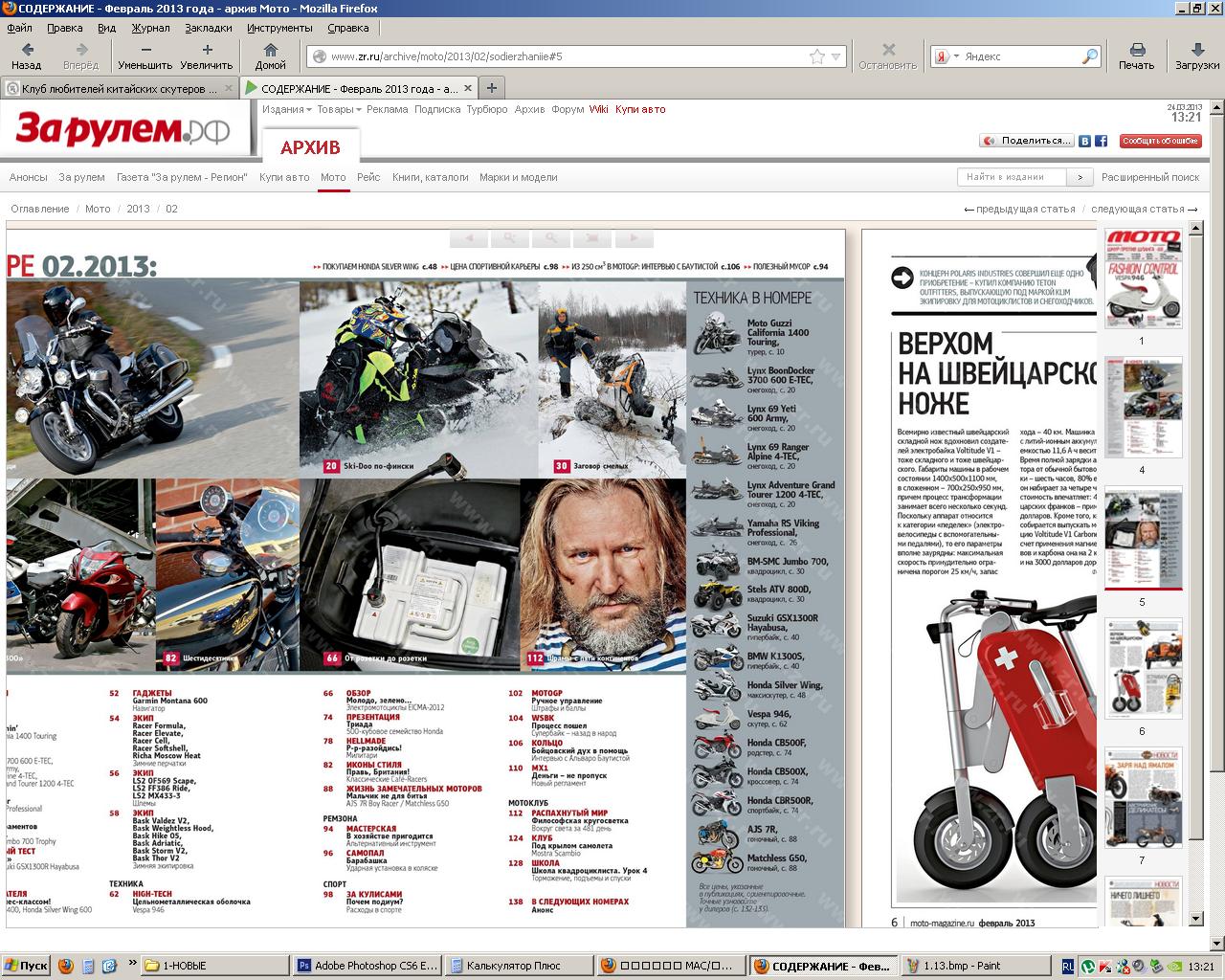Share via the VKontakte icon

pos(1085,141)
